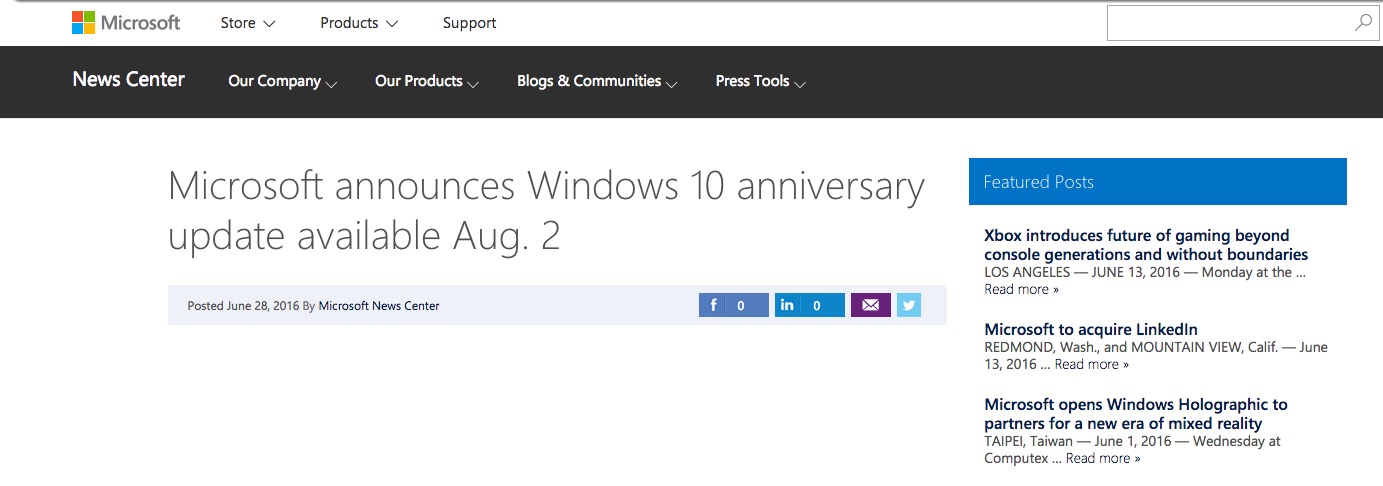This screenshot has height=486, width=1383.
Task: Expand the Our Company menu
Action: [282, 81]
